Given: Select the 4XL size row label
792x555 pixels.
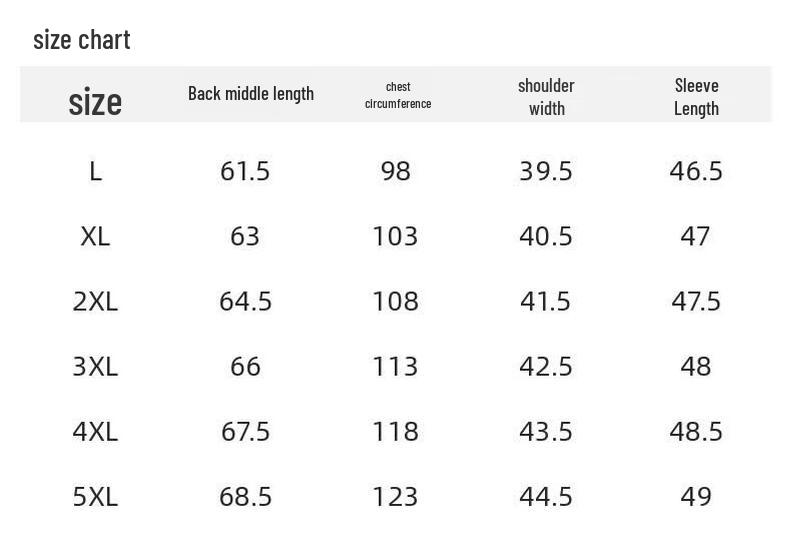Looking at the screenshot, I should [95, 431].
